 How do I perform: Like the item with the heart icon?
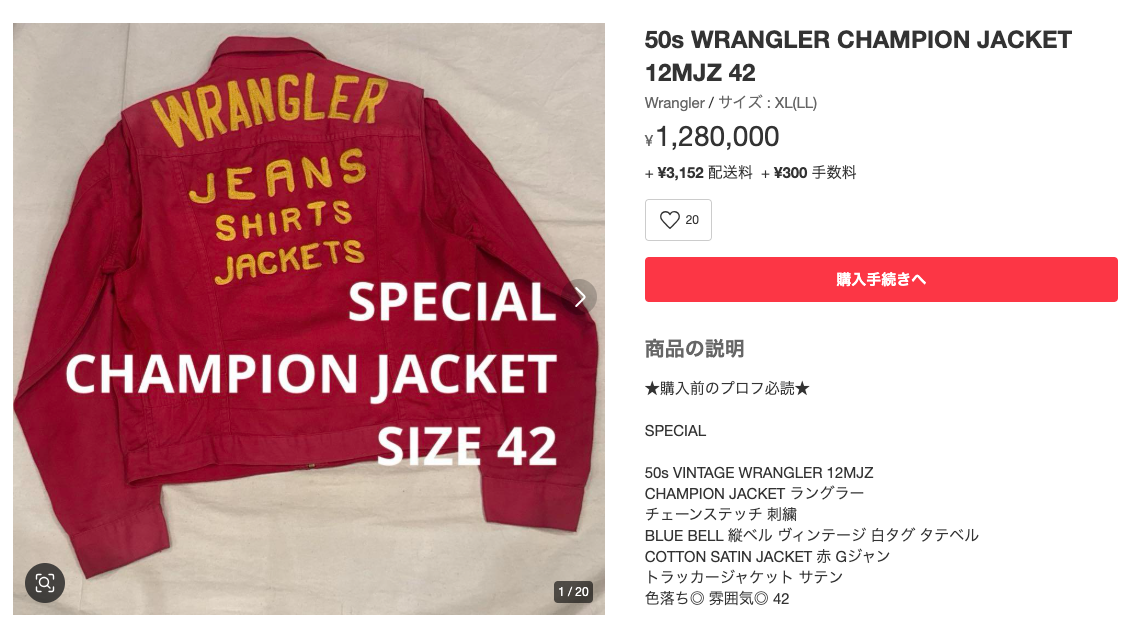click(x=669, y=220)
